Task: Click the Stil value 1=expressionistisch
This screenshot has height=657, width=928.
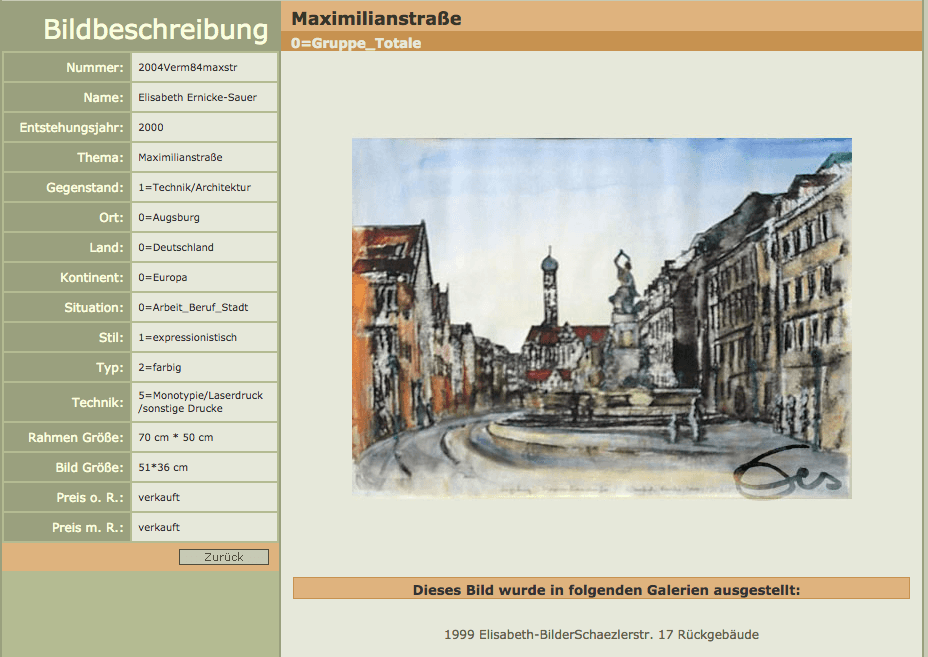Action: coord(188,337)
